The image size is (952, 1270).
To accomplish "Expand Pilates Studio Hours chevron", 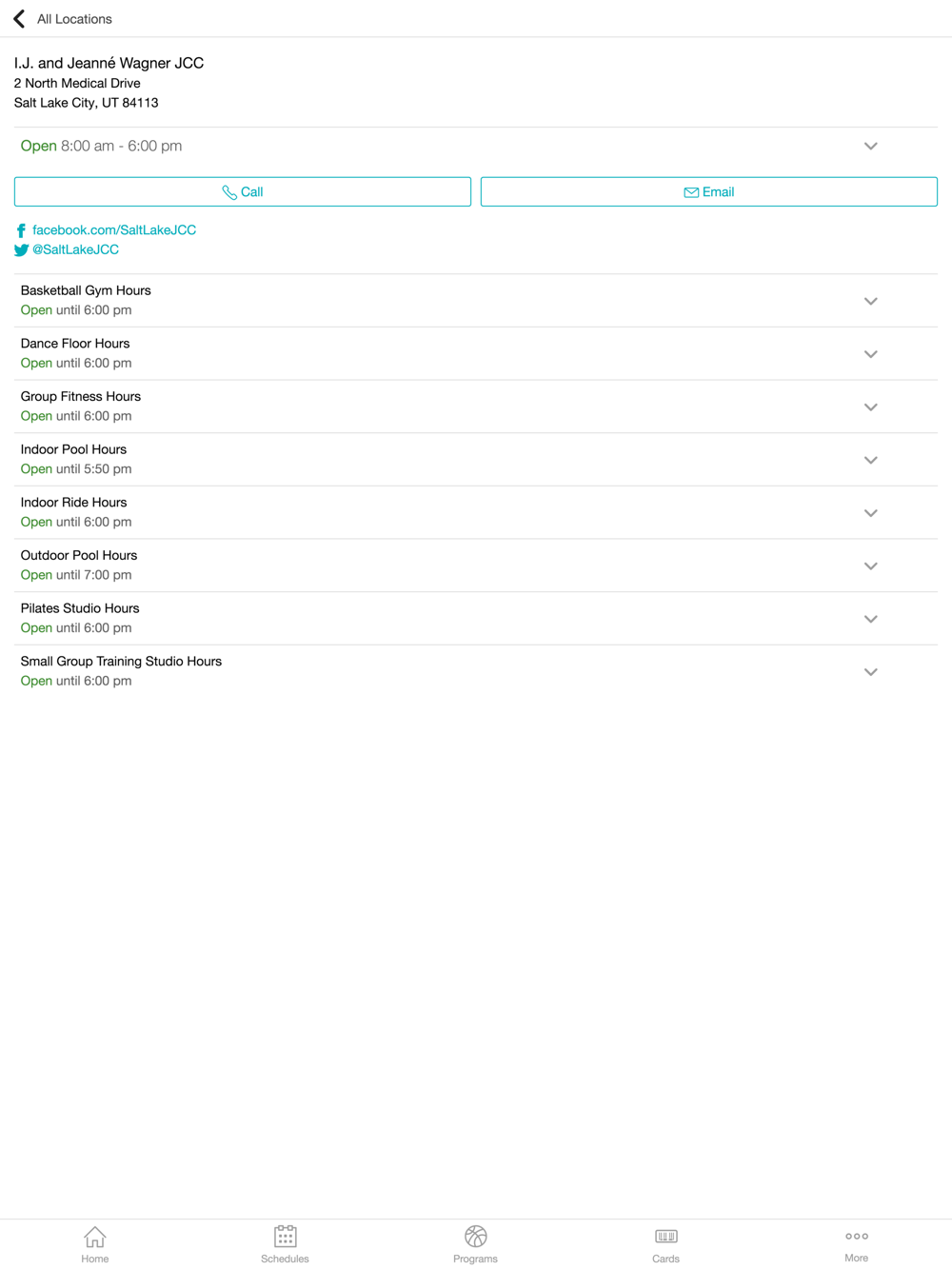I will [870, 619].
